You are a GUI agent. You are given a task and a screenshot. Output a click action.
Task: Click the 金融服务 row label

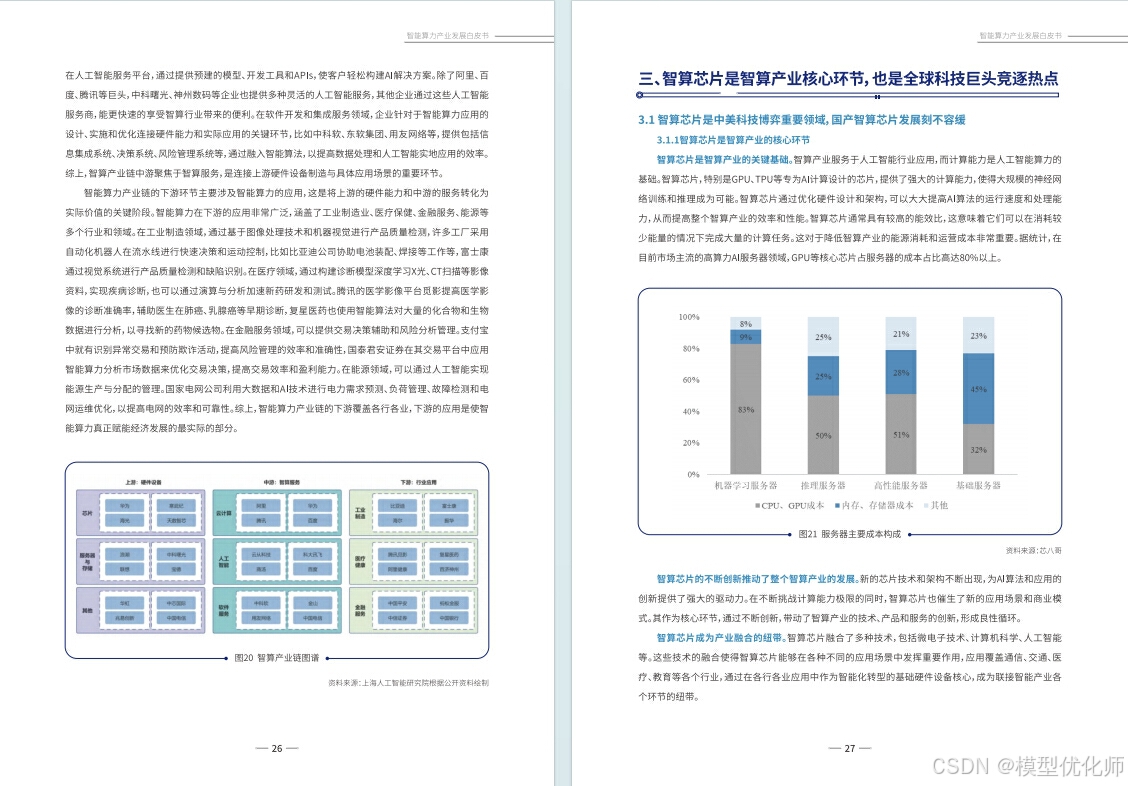[x=360, y=611]
